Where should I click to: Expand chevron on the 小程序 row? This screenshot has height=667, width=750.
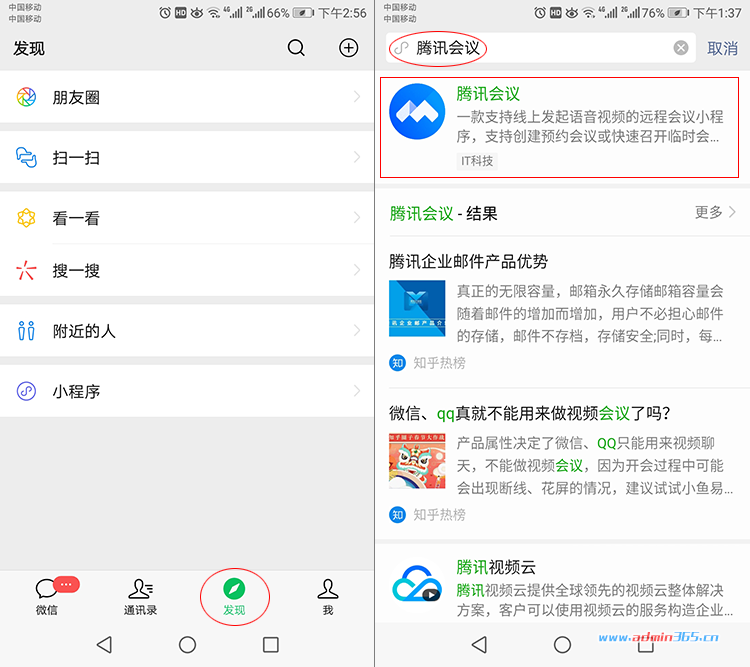point(357,391)
